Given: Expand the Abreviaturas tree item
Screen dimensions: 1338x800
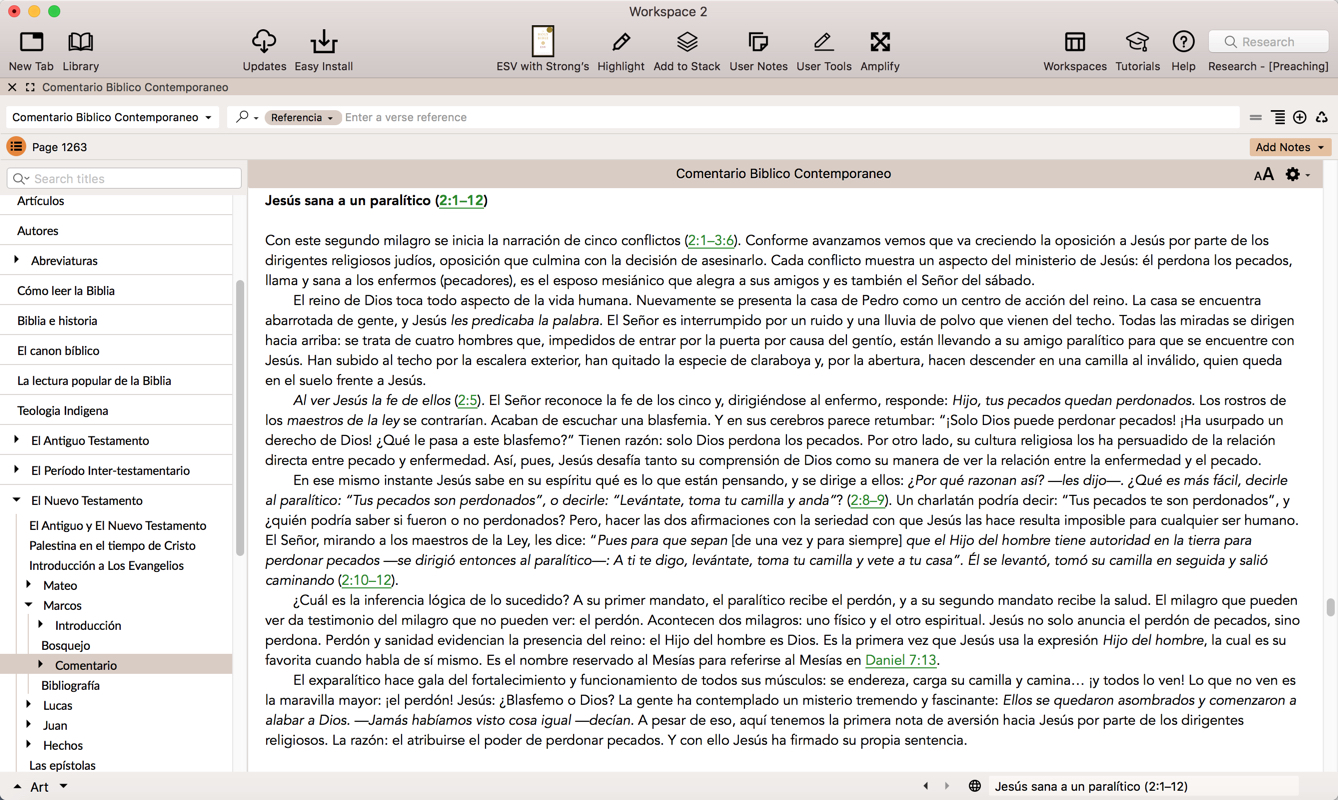Looking at the screenshot, I should [x=17, y=260].
